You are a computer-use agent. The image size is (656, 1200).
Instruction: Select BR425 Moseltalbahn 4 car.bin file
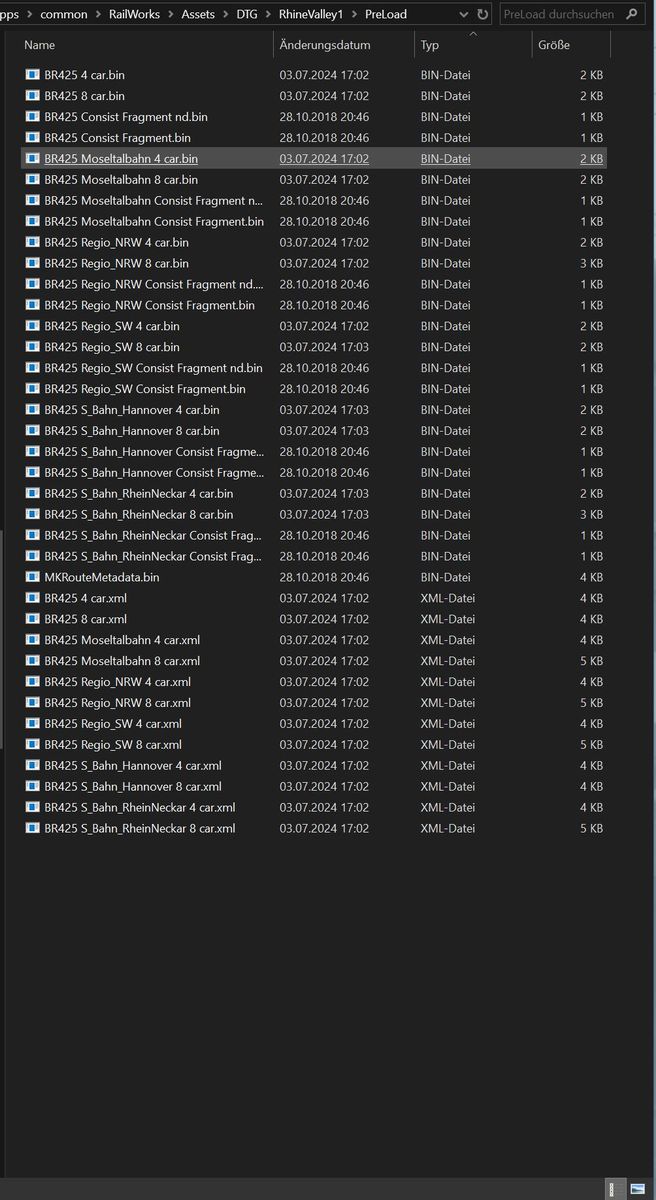[x=313, y=159]
